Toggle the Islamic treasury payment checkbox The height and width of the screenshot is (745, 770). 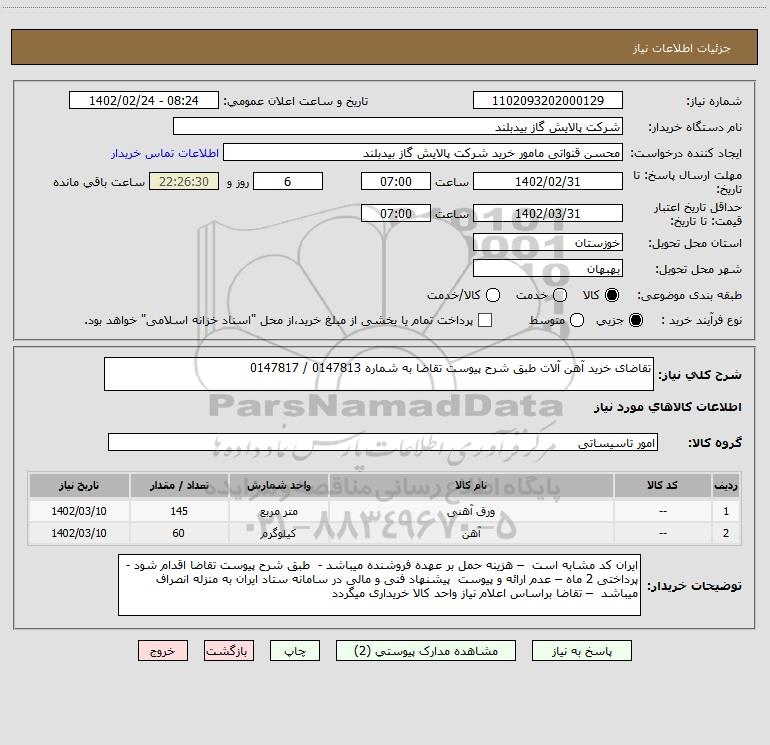coord(485,320)
